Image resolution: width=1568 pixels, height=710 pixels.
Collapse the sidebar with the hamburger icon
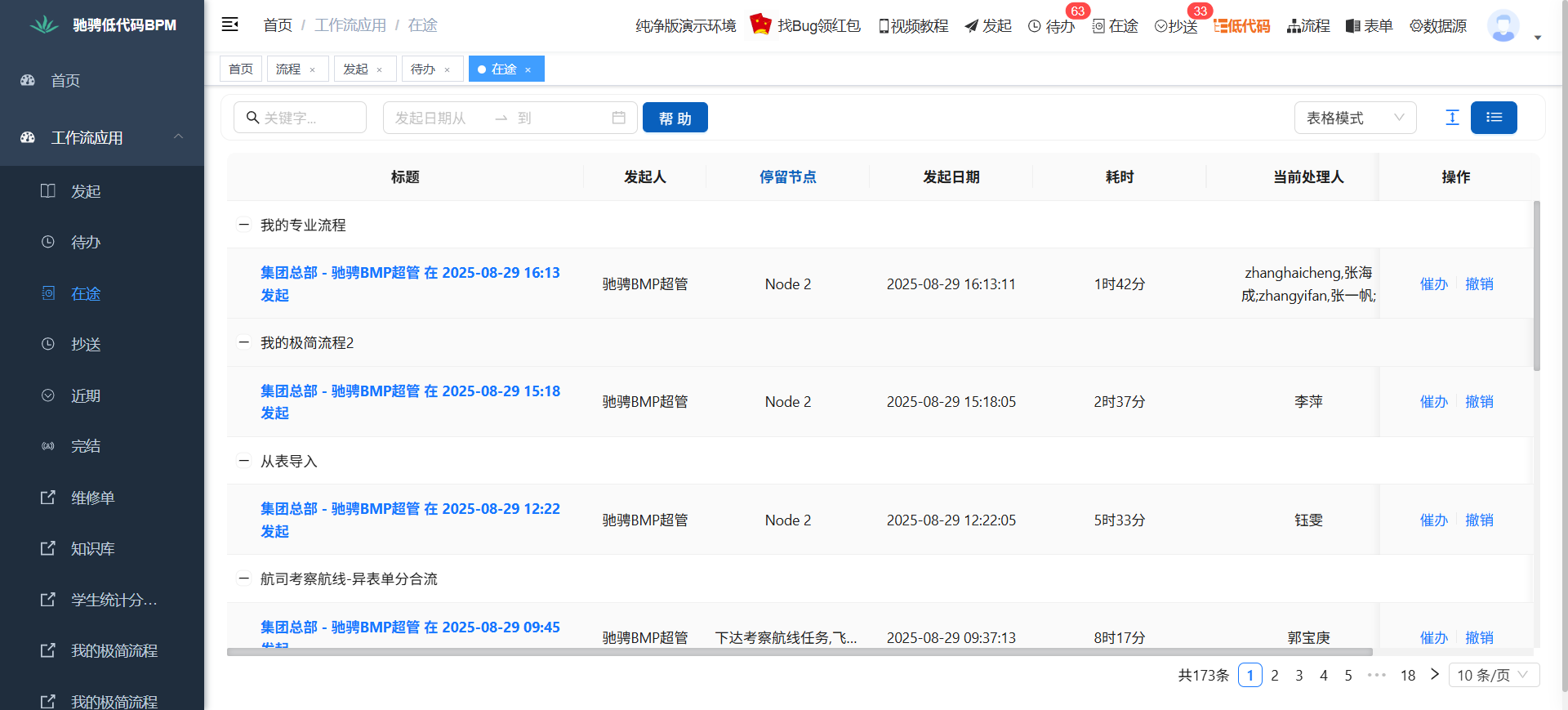pyautogui.click(x=230, y=25)
